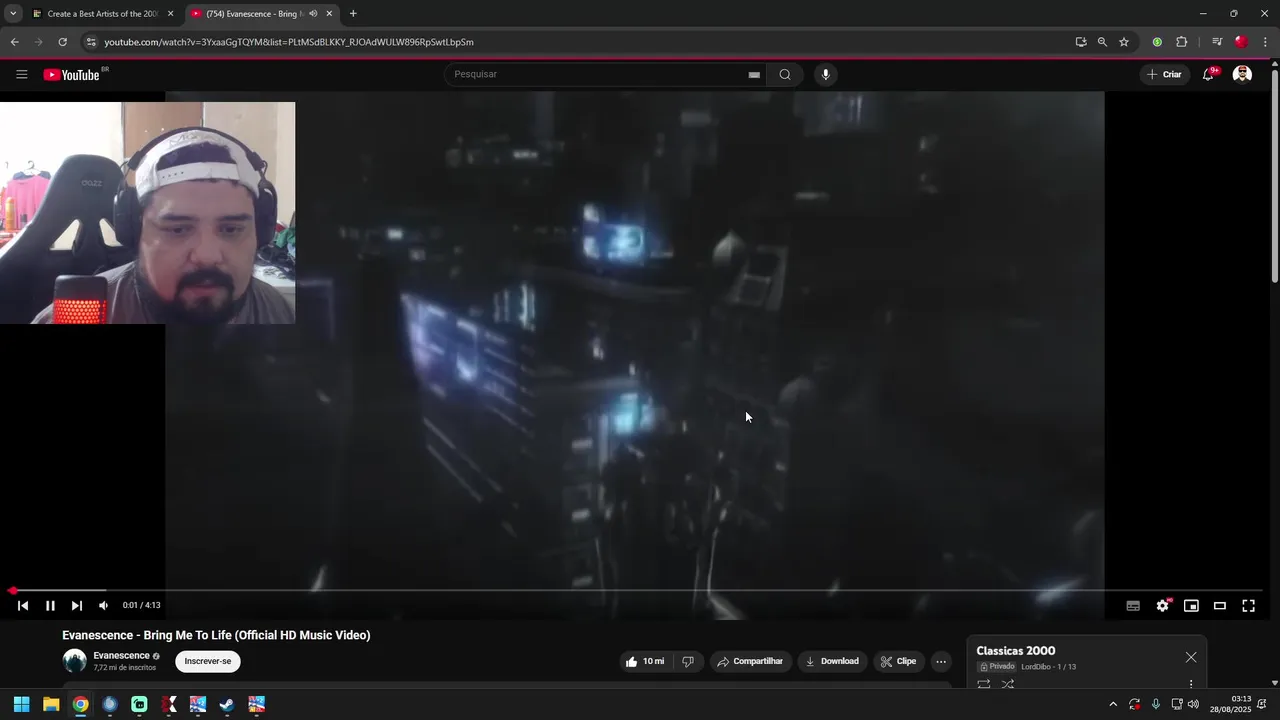
Task: Open a new browser tab
Action: click(x=353, y=14)
